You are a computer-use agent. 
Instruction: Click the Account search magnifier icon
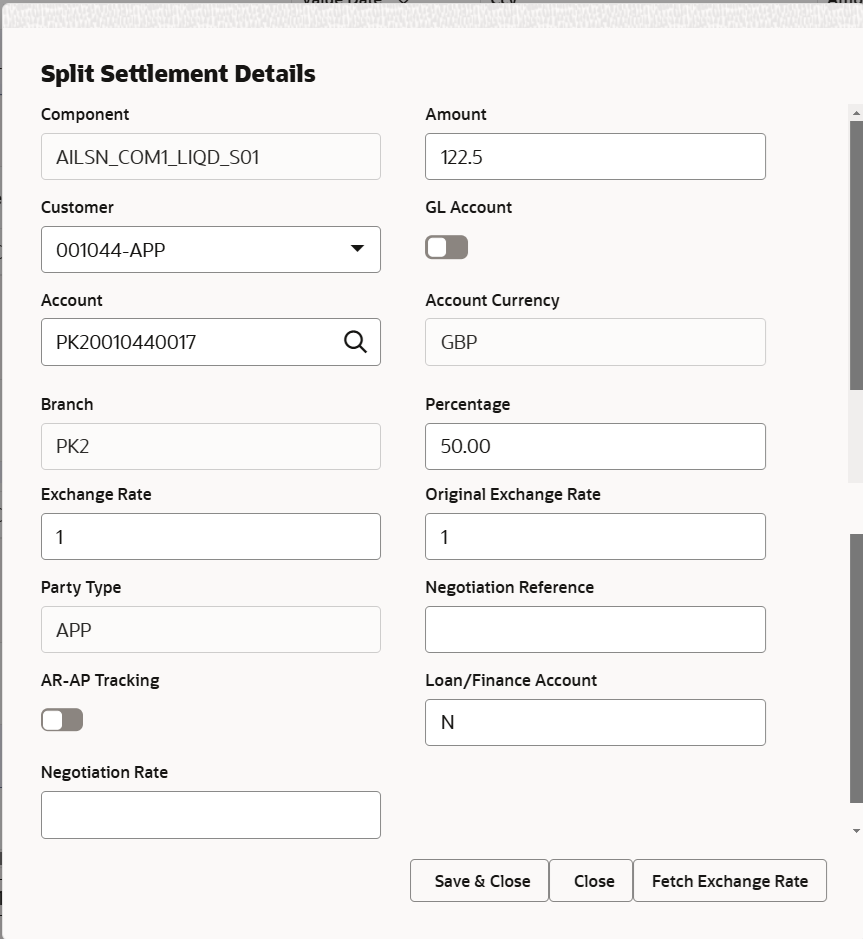(355, 342)
